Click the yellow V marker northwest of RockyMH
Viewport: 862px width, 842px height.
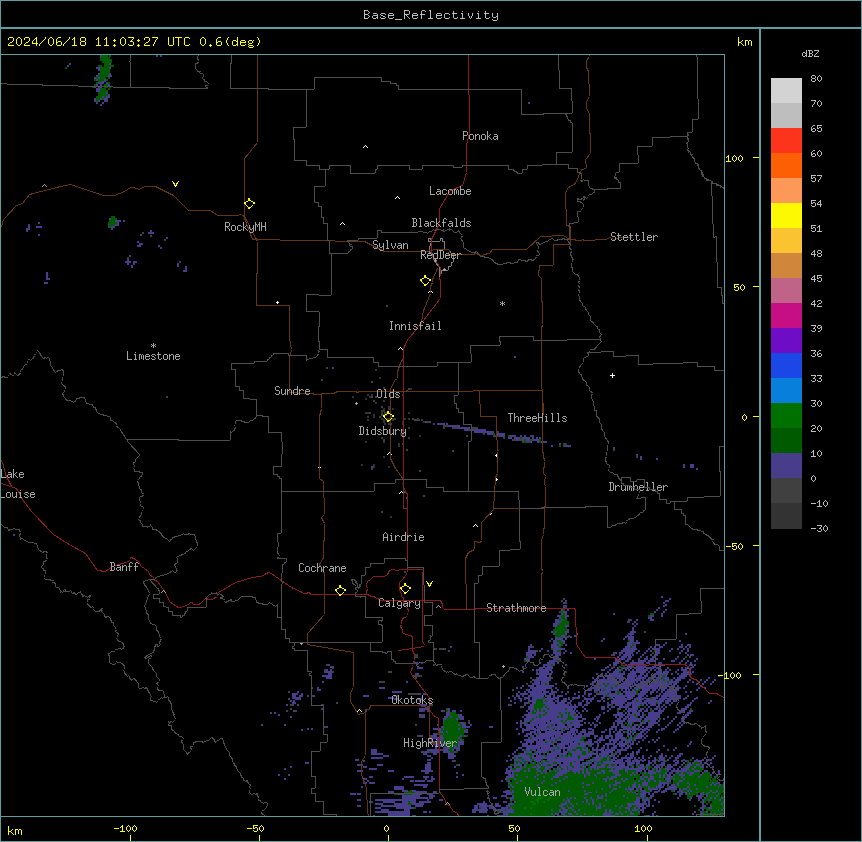175,184
